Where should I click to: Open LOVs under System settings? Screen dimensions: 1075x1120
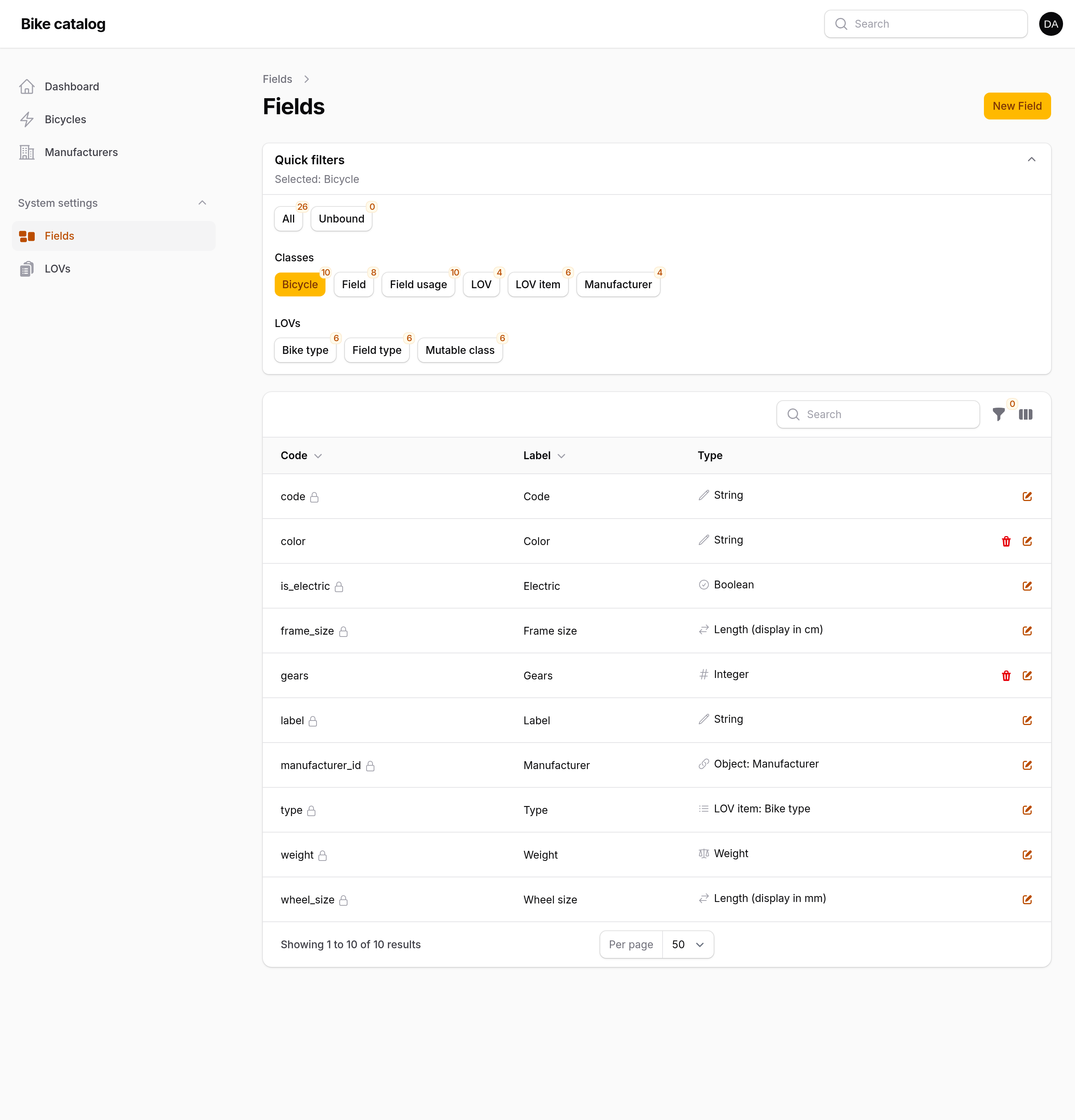pyautogui.click(x=114, y=268)
